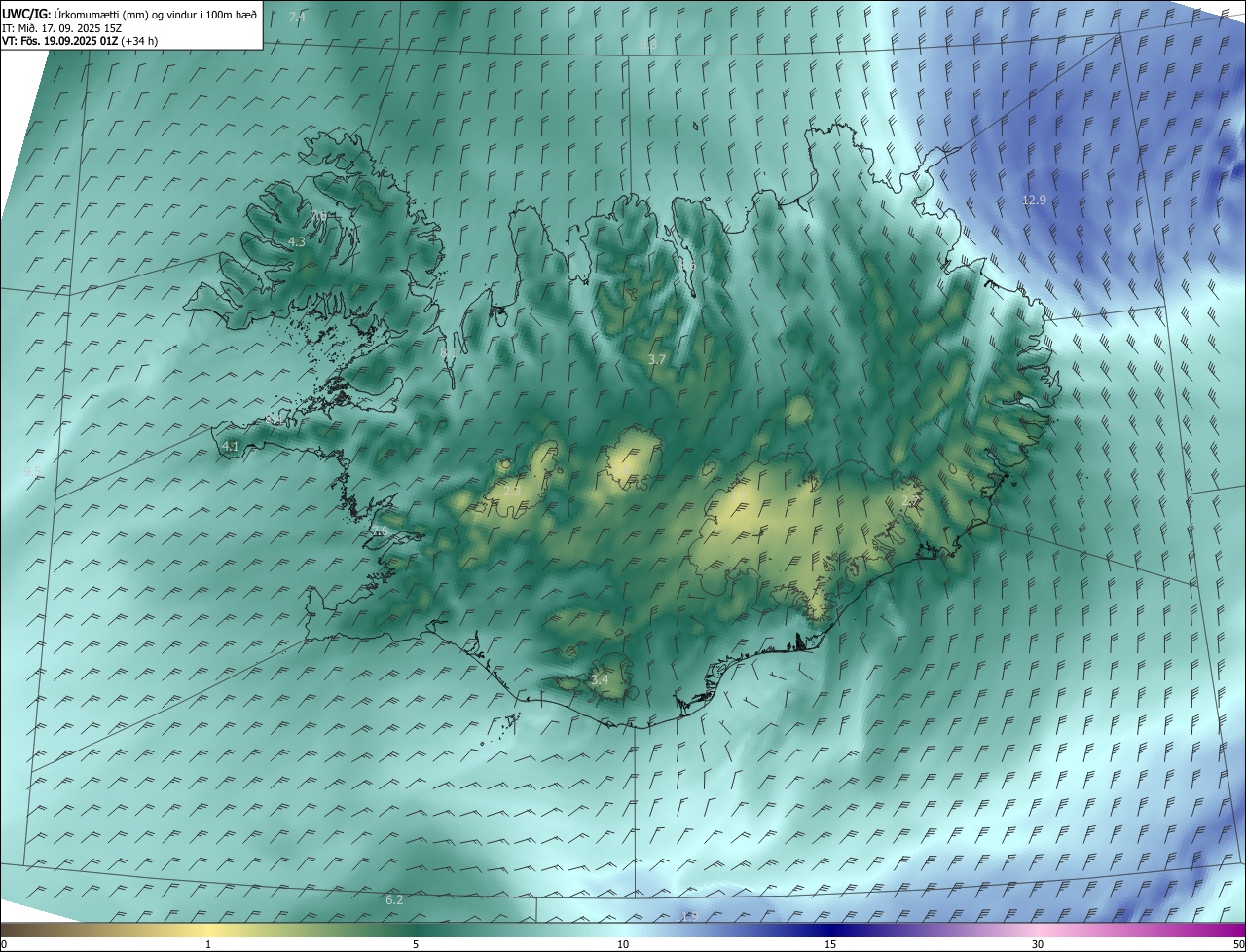
Task: Click the 9.5 value label off the west coast
Action: tap(33, 471)
